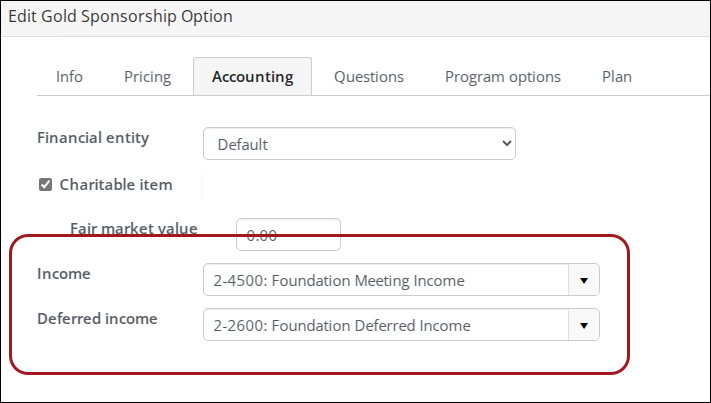Click the Default value in Financial entity

click(x=243, y=144)
